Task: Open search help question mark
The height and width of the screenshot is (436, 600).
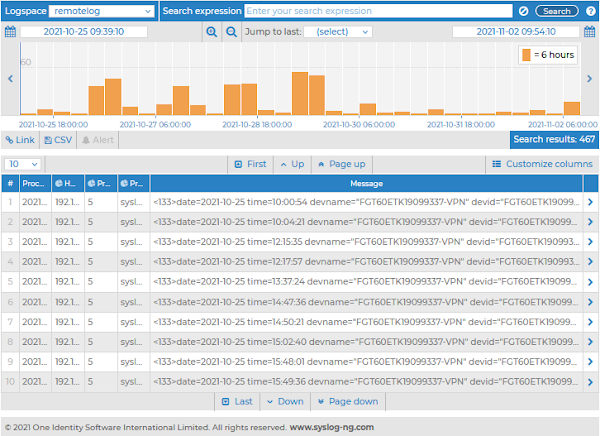Action: [590, 11]
